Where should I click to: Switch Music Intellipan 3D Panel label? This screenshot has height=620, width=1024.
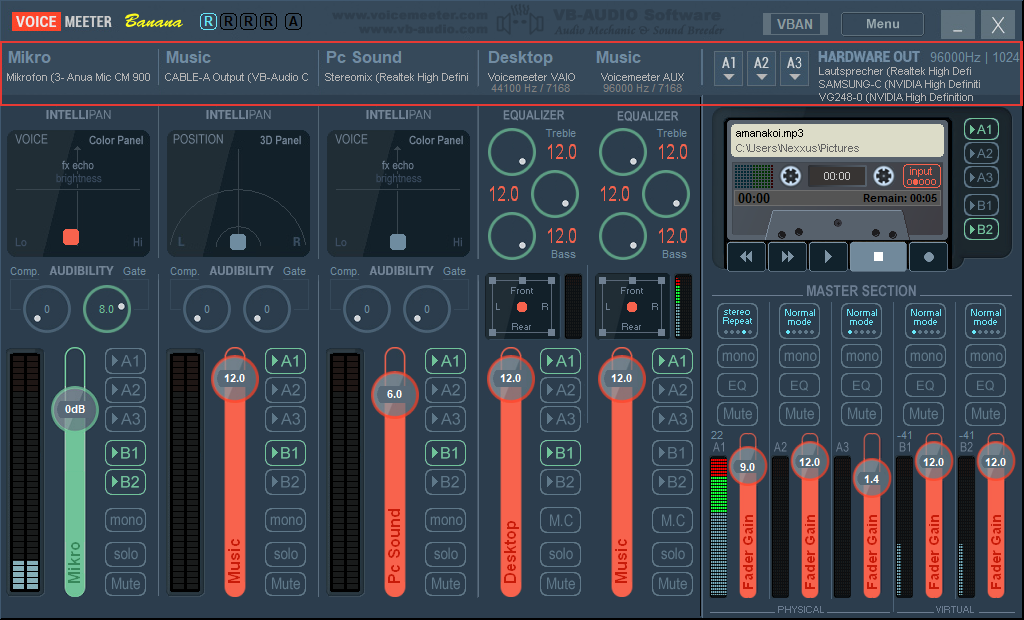pyautogui.click(x=280, y=140)
